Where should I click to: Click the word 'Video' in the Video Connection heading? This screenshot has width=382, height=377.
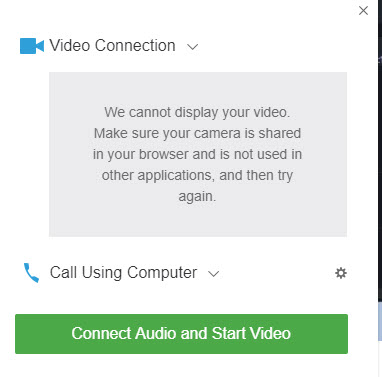click(70, 45)
